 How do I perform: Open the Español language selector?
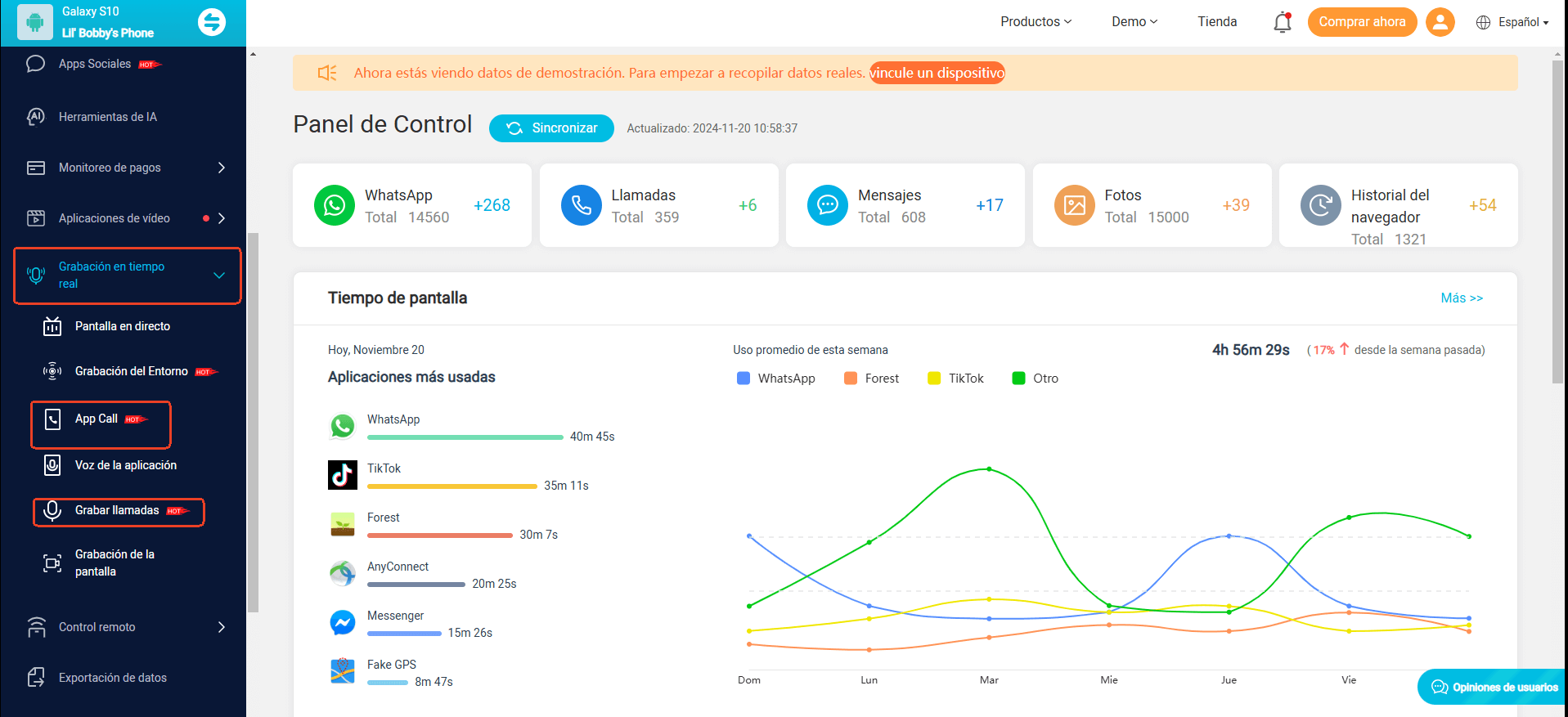coord(1512,22)
